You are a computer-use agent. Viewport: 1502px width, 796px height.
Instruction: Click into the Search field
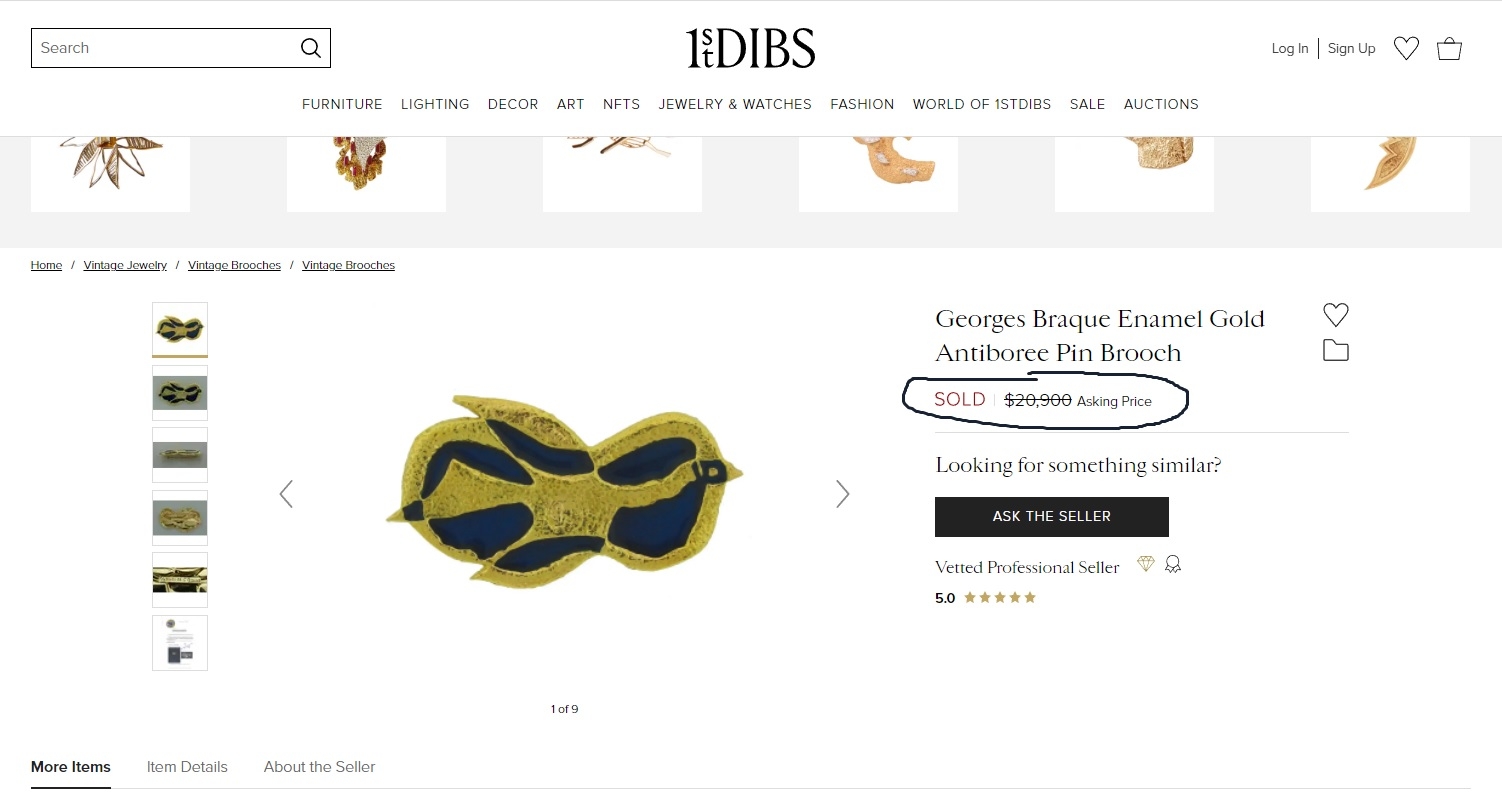(165, 48)
